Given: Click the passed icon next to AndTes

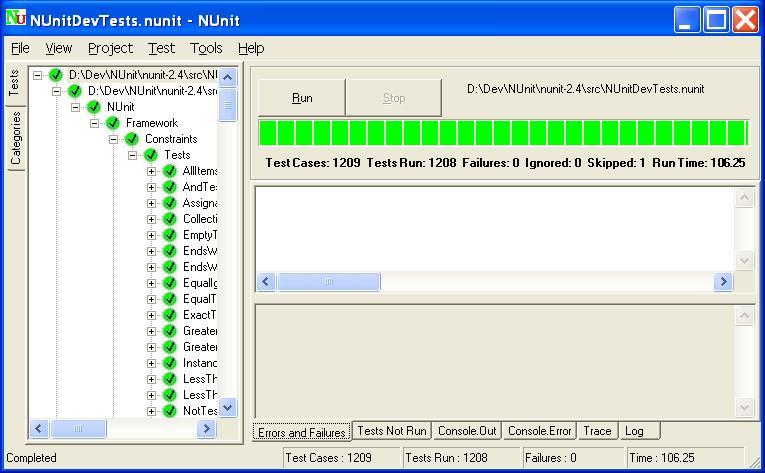Looking at the screenshot, I should (169, 187).
